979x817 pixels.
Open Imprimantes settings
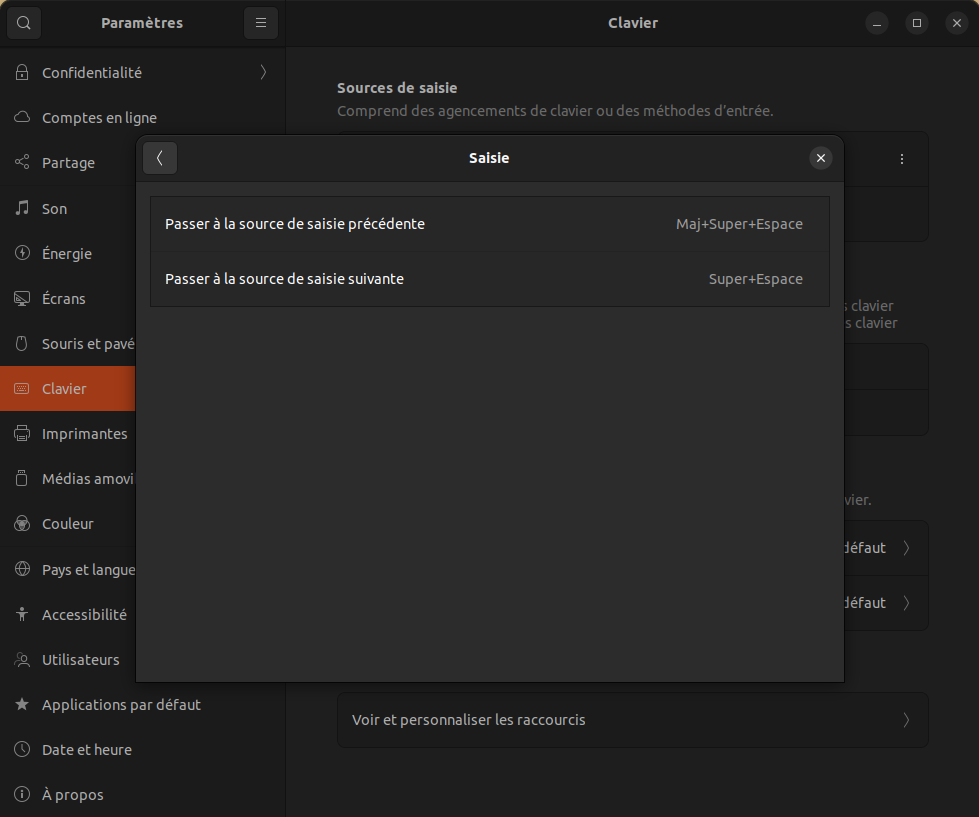tap(68, 433)
